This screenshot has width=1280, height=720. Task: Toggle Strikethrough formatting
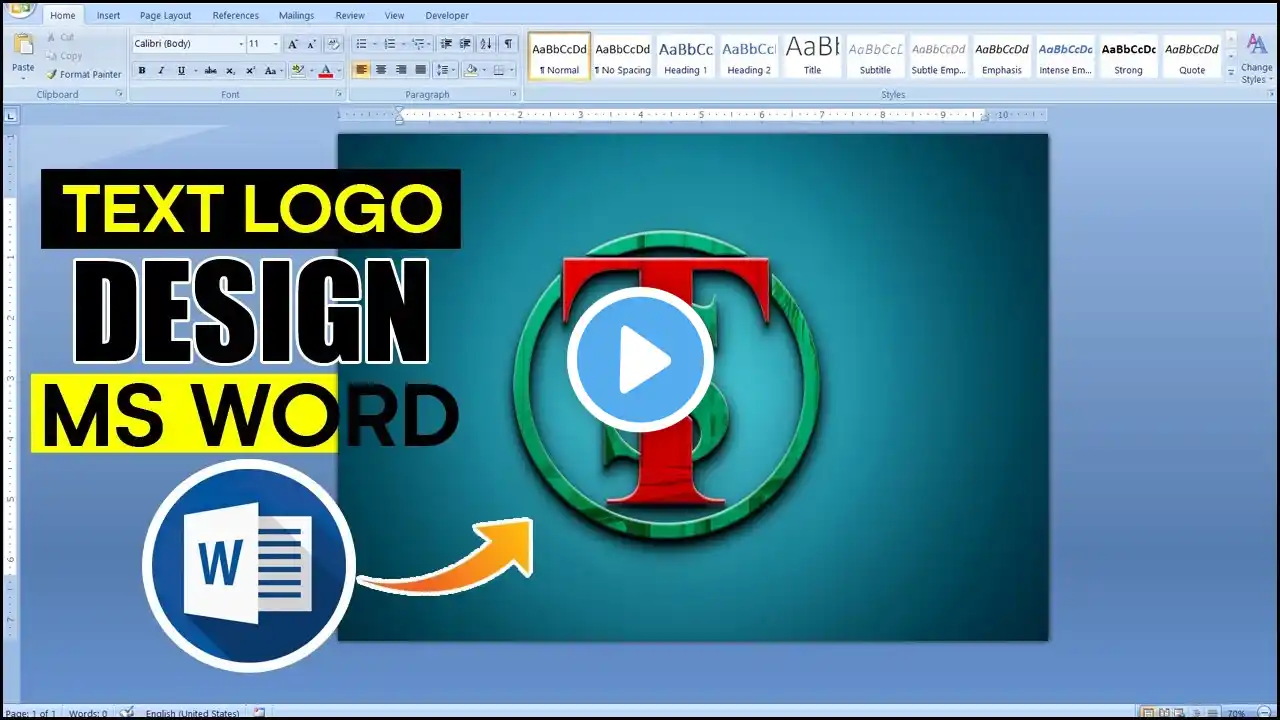point(210,70)
